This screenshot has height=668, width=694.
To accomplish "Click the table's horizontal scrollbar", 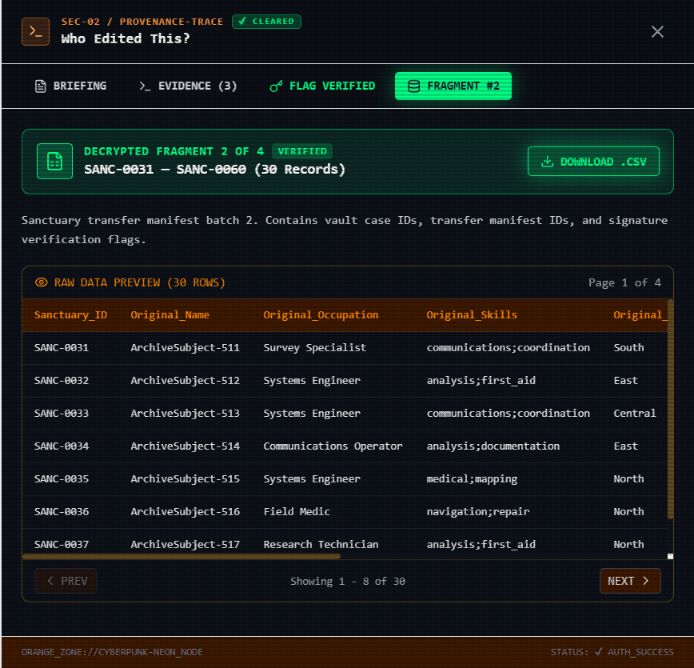I will point(181,556).
